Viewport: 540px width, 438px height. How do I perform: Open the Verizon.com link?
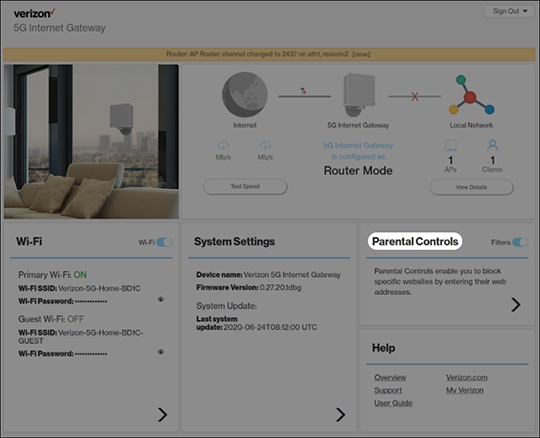click(x=467, y=377)
